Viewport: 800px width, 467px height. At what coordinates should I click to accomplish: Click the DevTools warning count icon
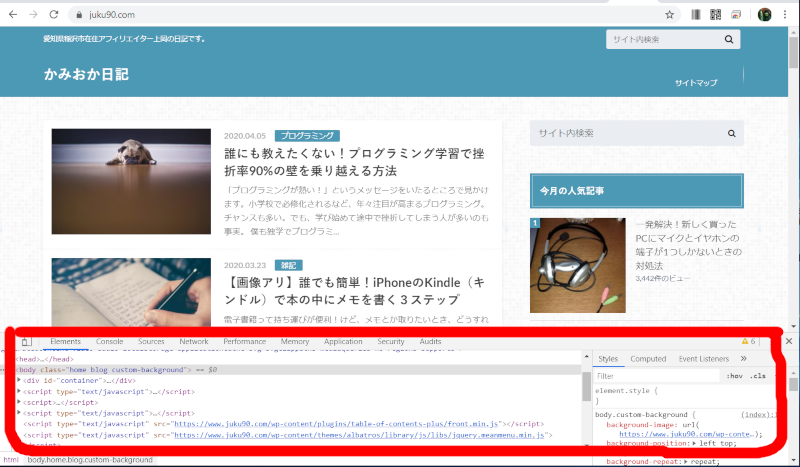(x=745, y=341)
